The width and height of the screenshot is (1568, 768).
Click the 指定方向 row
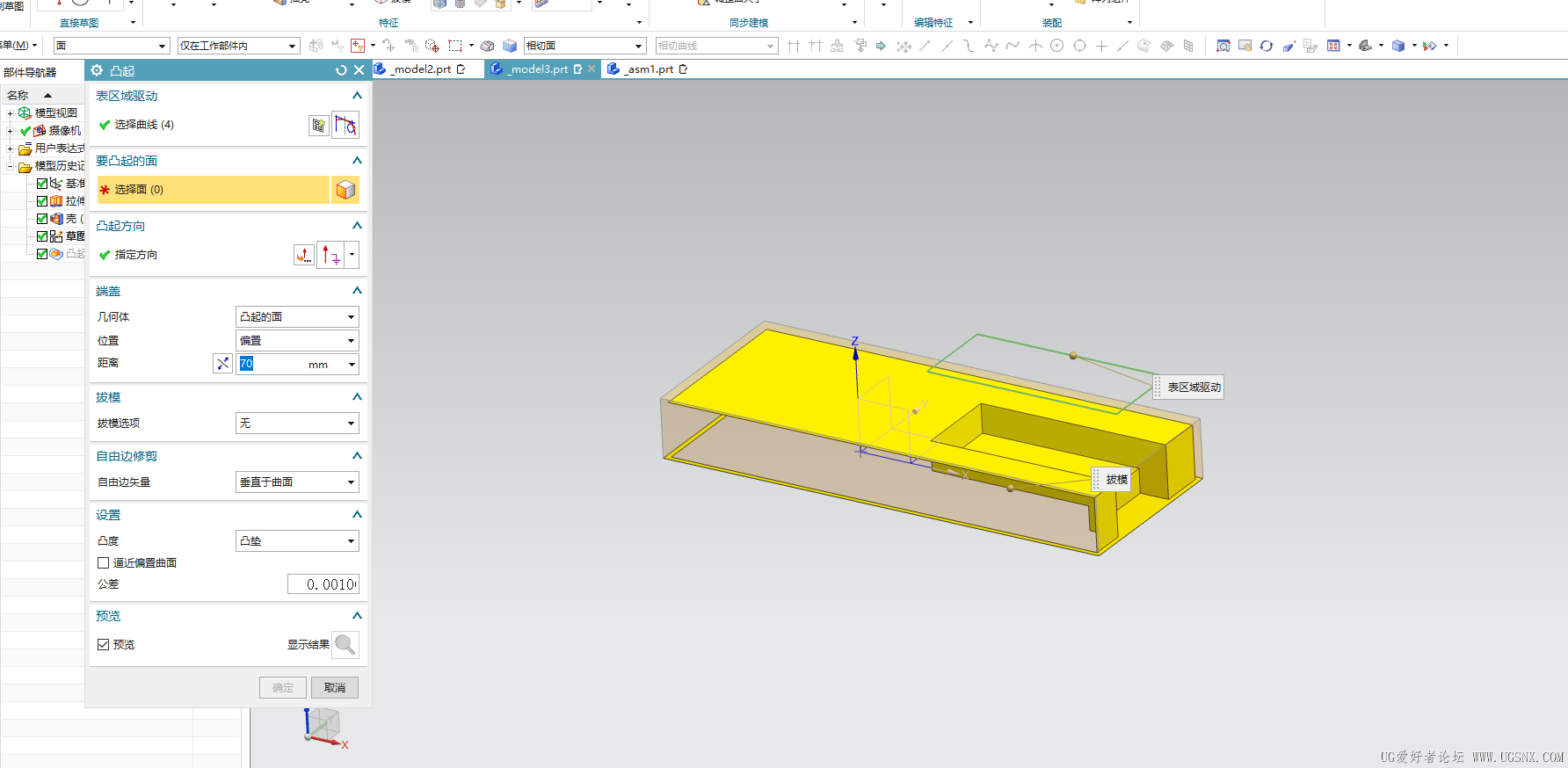point(193,255)
